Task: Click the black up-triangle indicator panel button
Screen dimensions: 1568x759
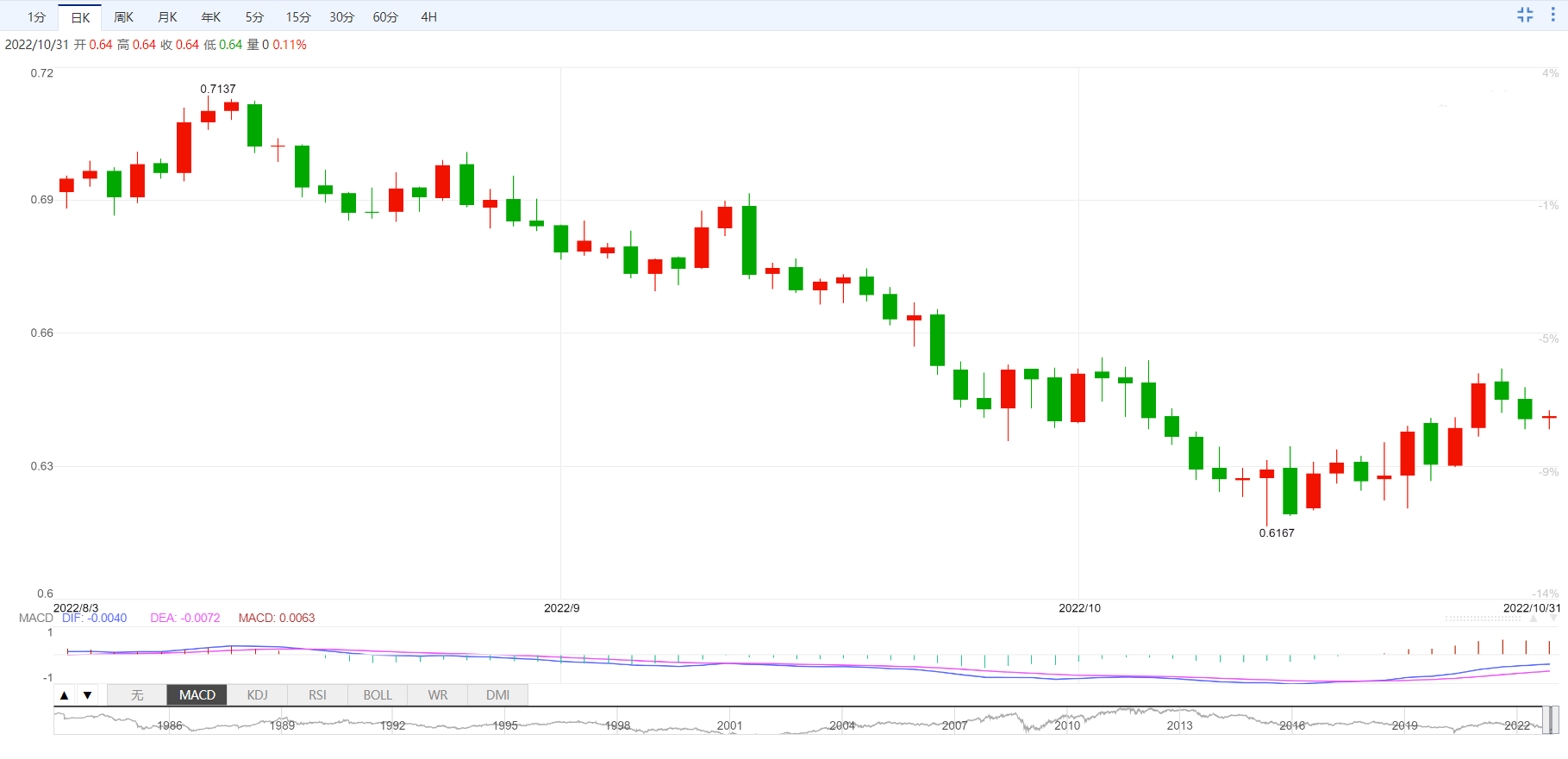Action: [65, 695]
